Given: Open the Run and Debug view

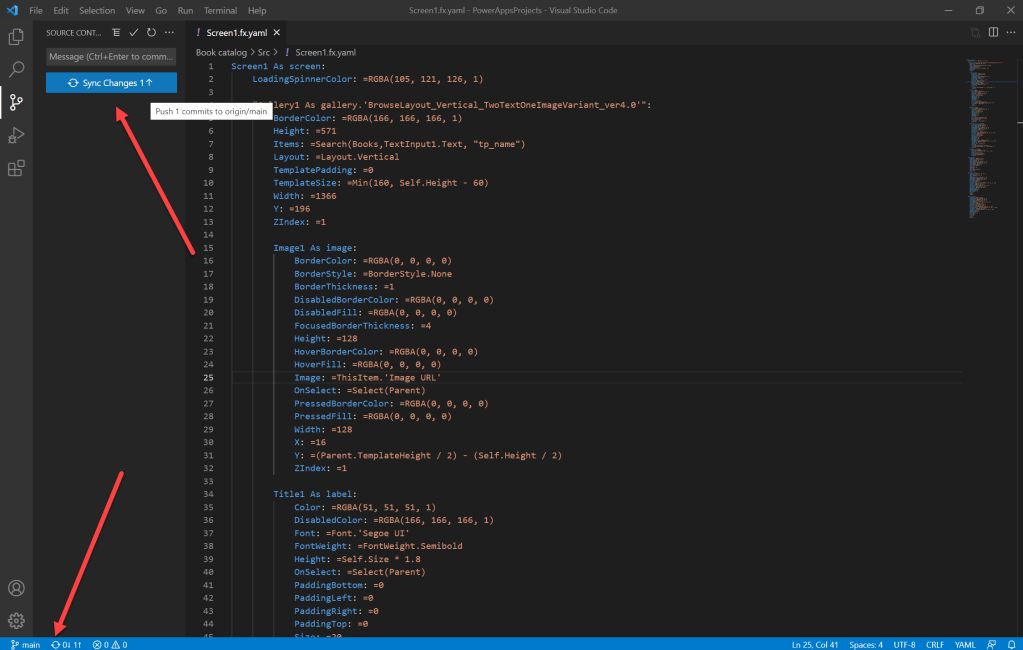Looking at the screenshot, I should pos(16,135).
